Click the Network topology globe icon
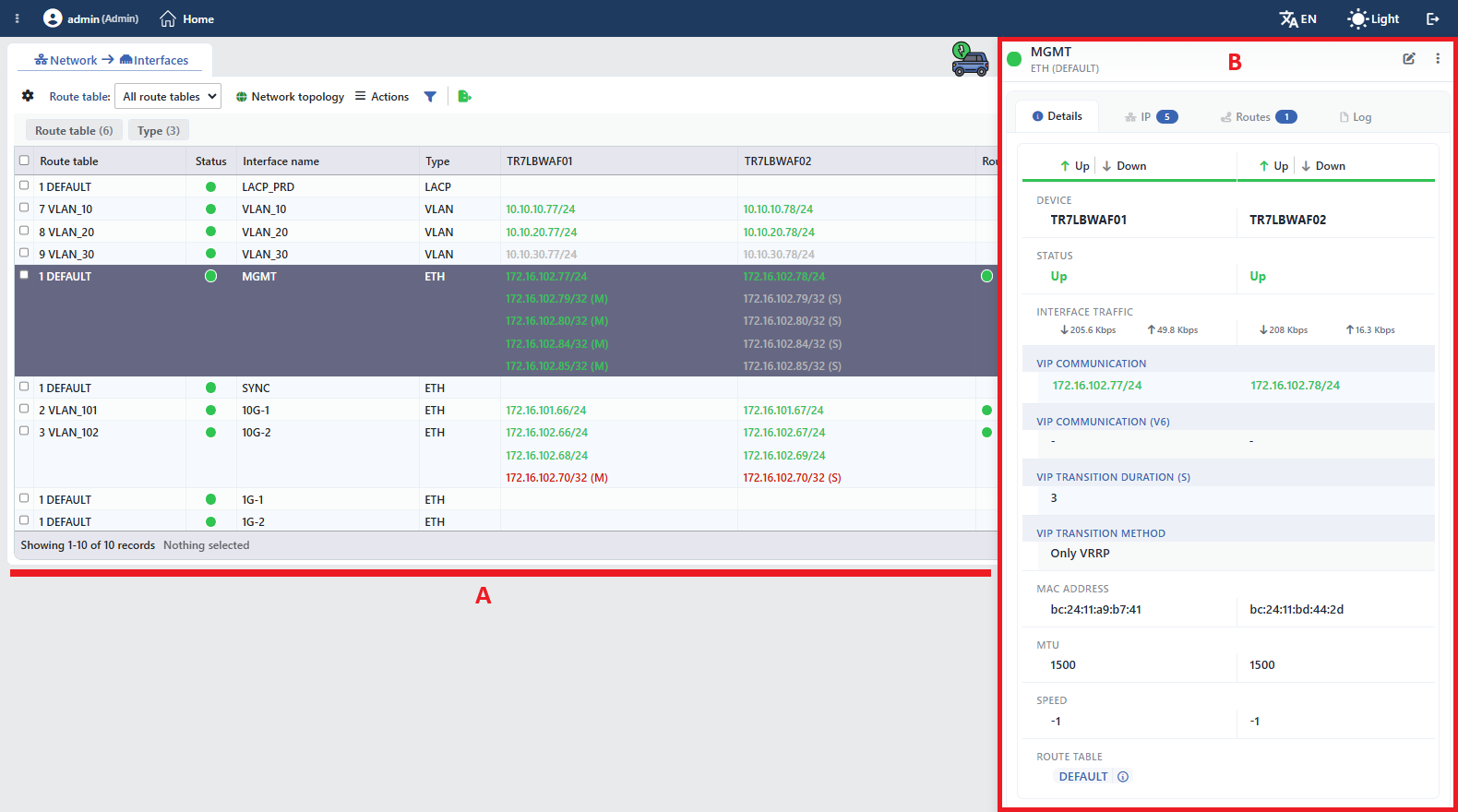This screenshot has height=812, width=1458. 242,97
